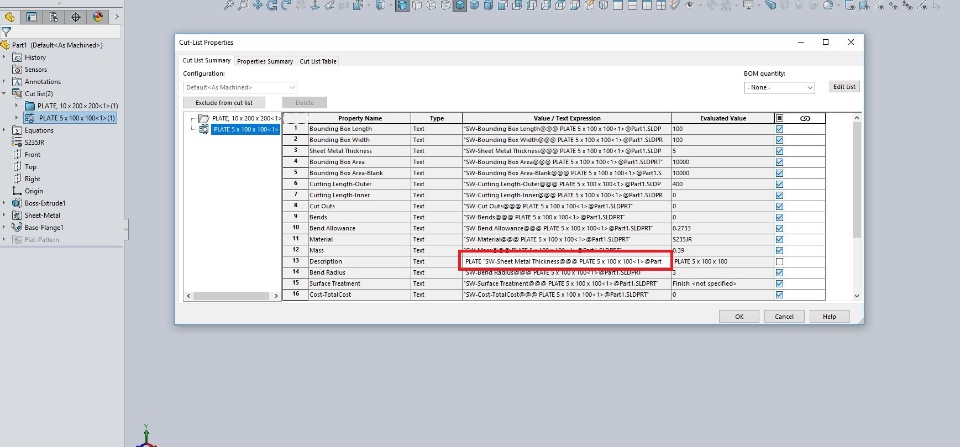This screenshot has width=960, height=447.
Task: Toggle checkbox for Bounding Box Length row
Action: (x=779, y=129)
